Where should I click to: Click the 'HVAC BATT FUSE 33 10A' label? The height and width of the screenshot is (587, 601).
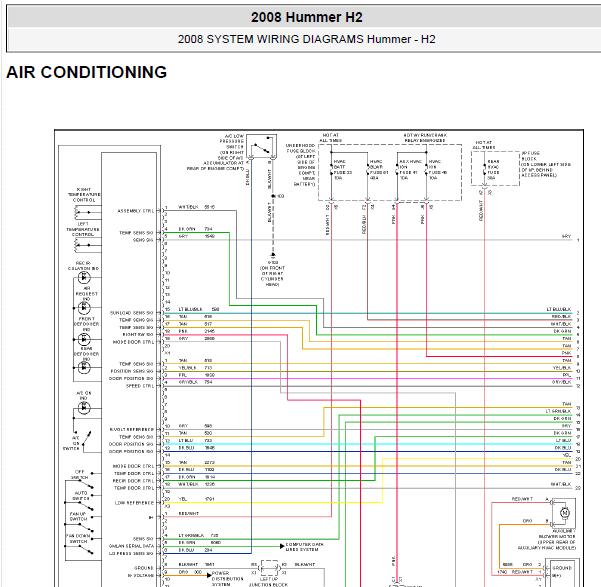pyautogui.click(x=343, y=170)
